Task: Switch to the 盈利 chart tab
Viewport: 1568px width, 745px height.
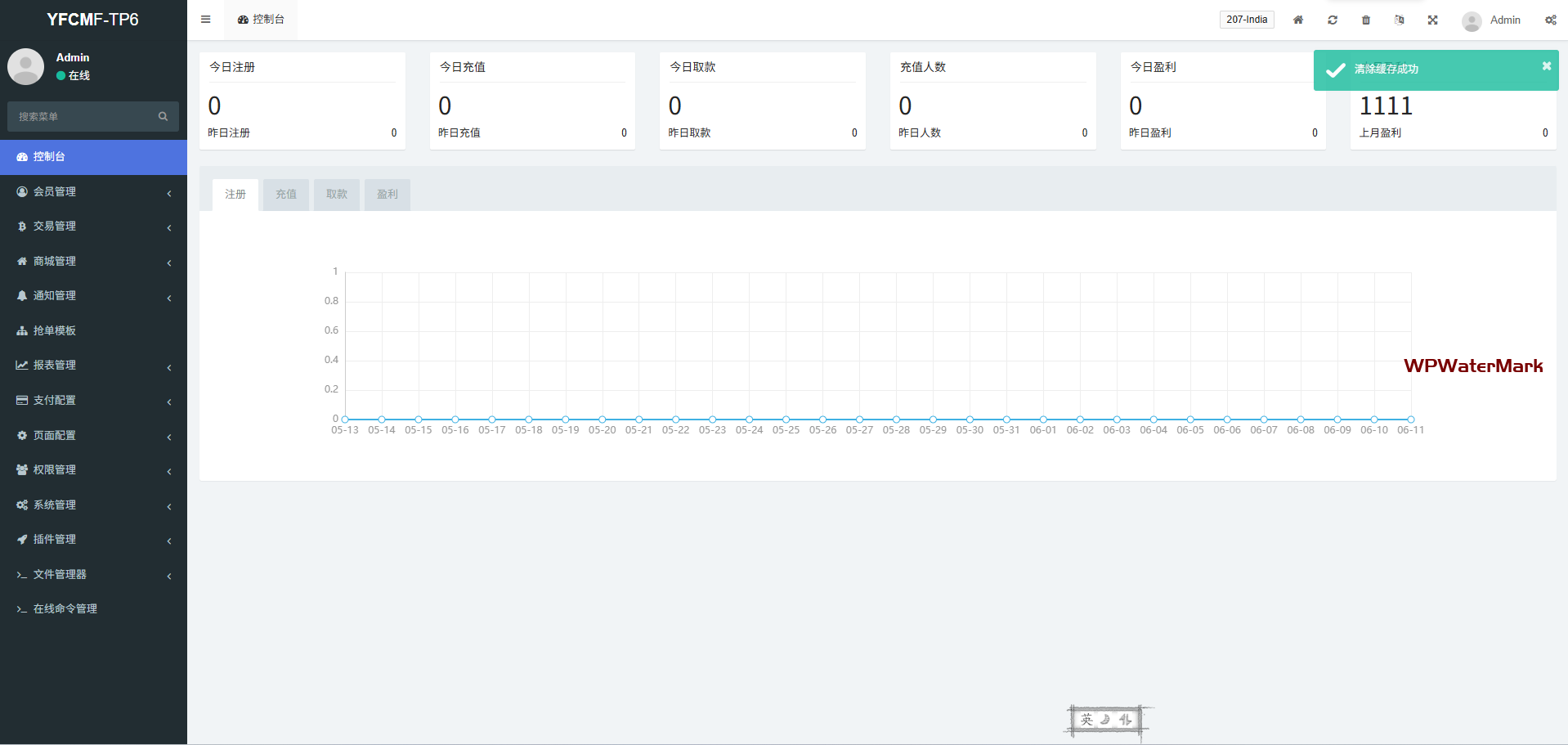Action: [387, 195]
